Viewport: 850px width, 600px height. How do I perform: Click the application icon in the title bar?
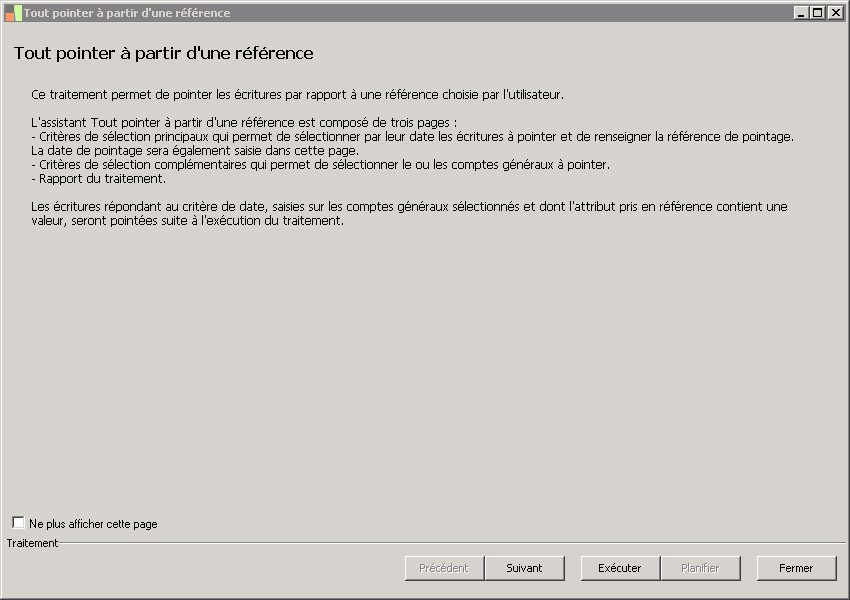pos(13,13)
